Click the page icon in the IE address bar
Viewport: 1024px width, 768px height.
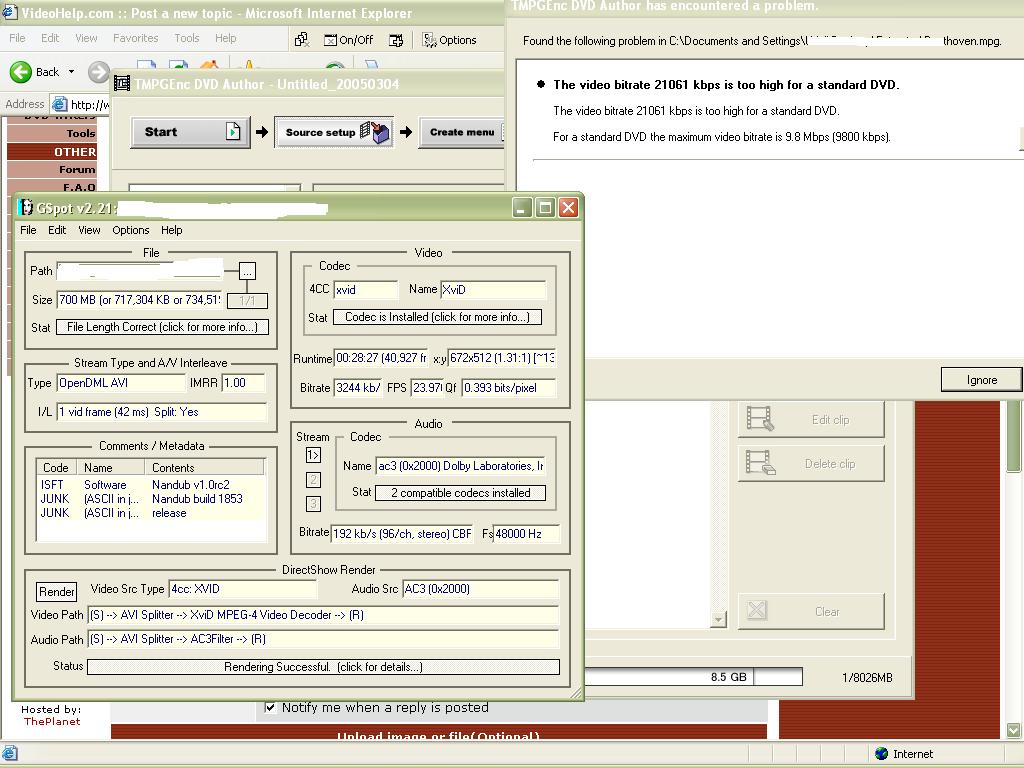pyautogui.click(x=59, y=104)
